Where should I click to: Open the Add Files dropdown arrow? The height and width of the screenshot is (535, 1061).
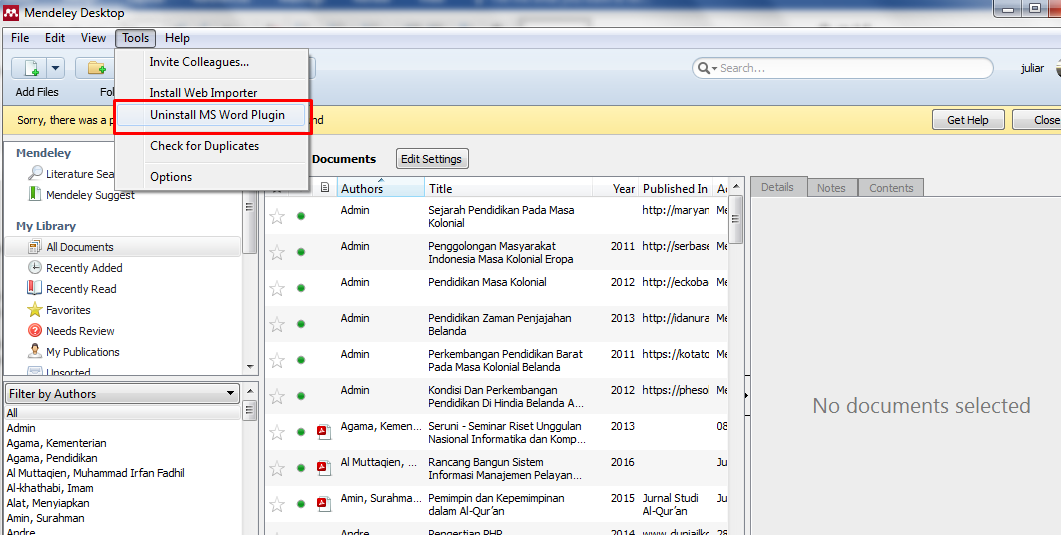(55, 68)
